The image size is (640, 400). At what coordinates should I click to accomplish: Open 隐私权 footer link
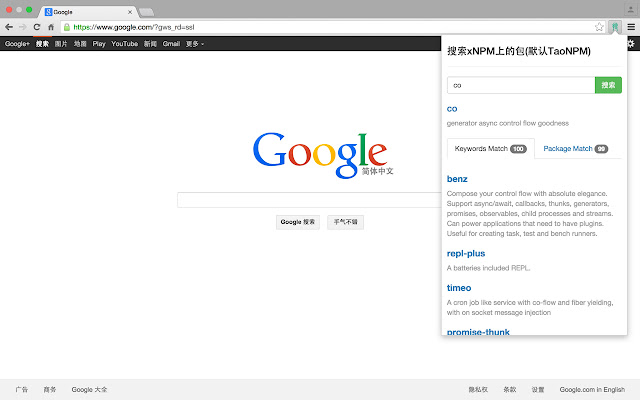click(x=478, y=389)
